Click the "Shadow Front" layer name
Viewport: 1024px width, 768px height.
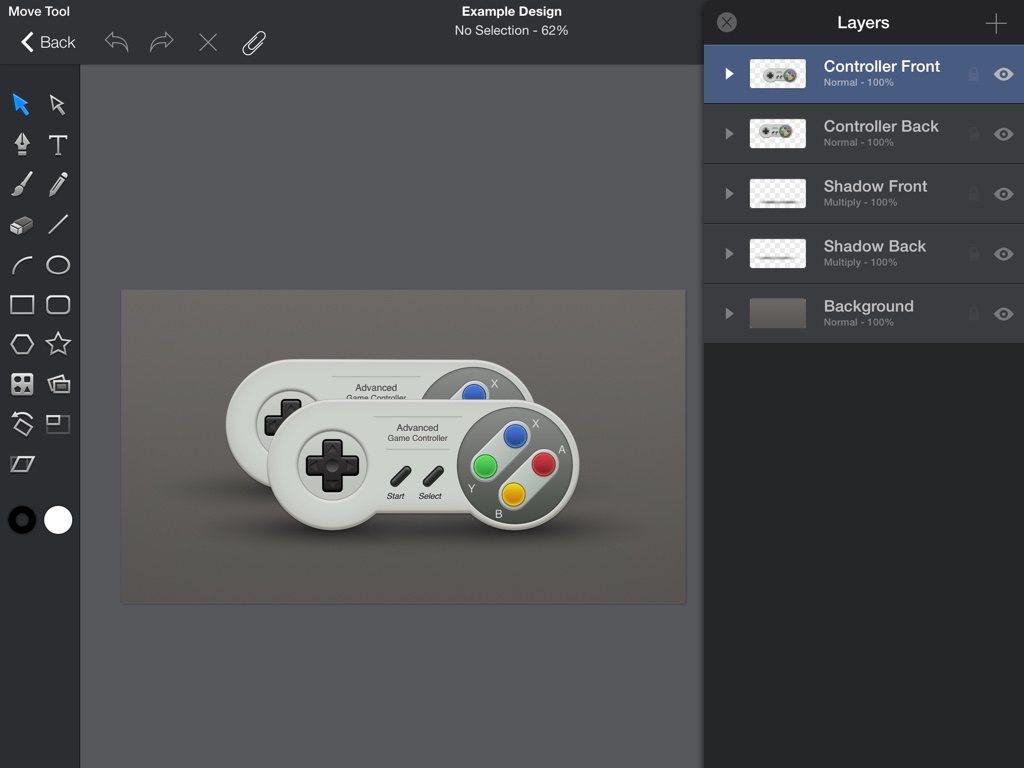click(x=875, y=187)
